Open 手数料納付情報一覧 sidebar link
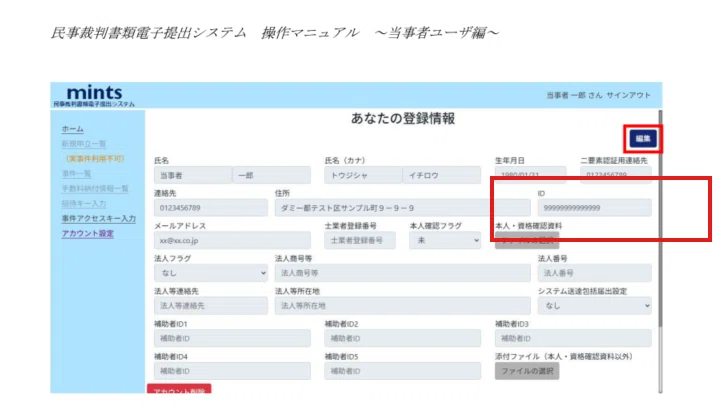The height and width of the screenshot is (407, 713). (x=95, y=189)
